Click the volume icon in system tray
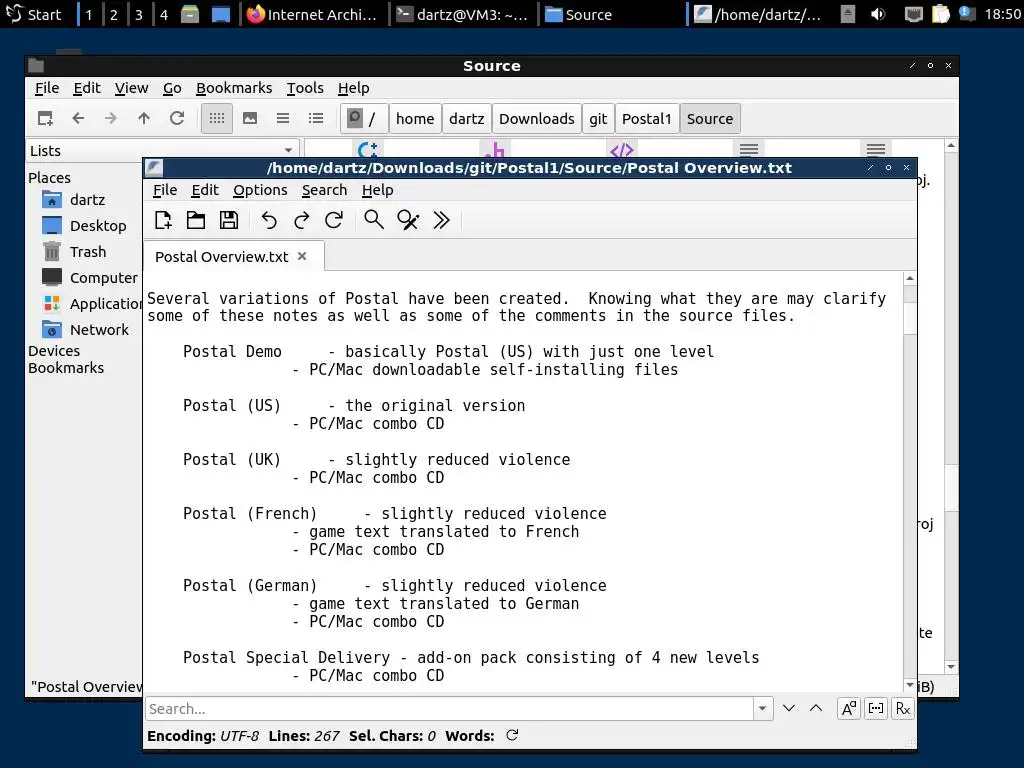 (x=878, y=14)
